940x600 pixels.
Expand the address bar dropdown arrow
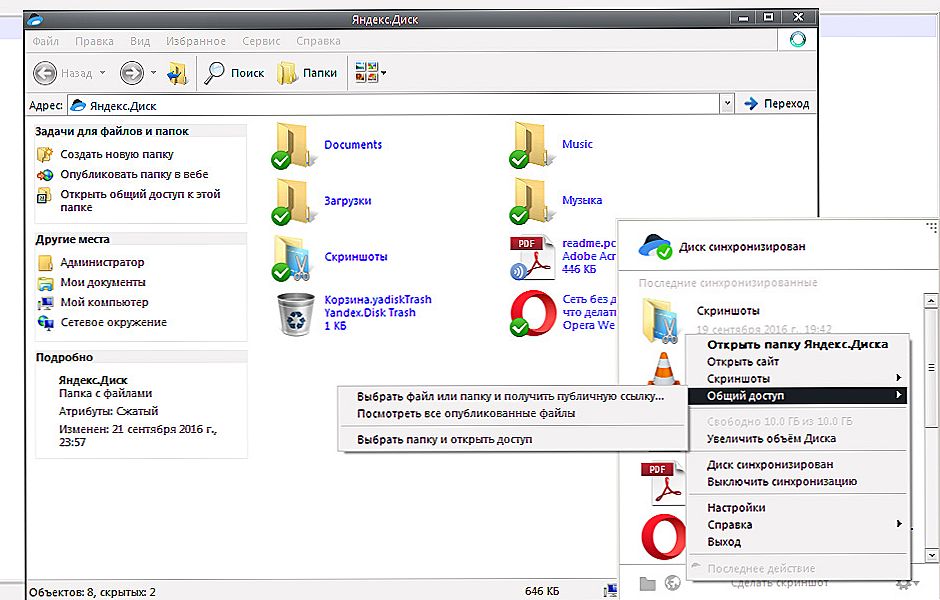727,104
